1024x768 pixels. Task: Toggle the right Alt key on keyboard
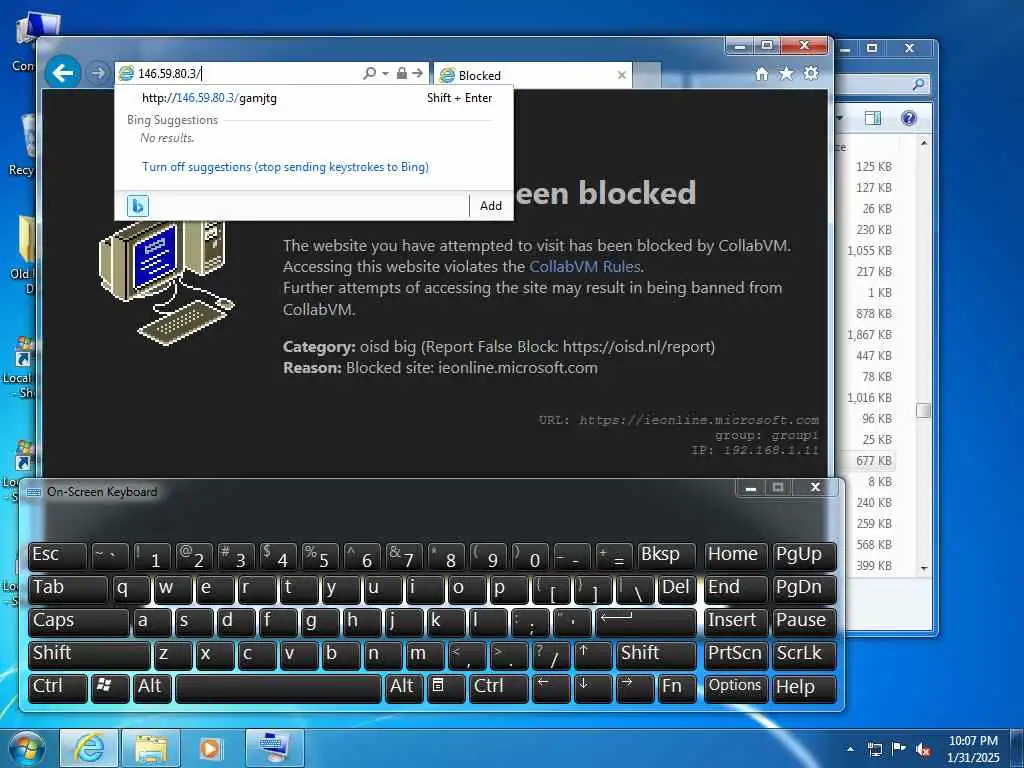404,688
